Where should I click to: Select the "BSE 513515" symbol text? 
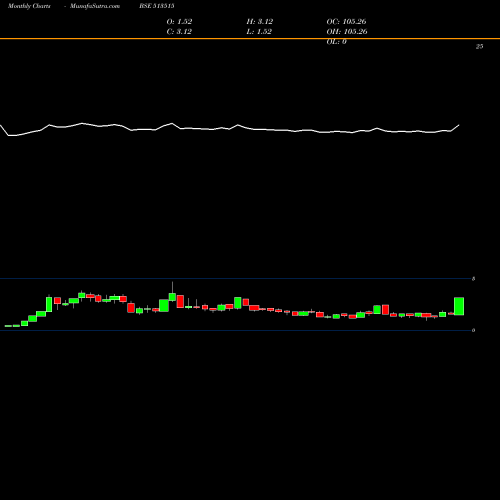point(157,6)
